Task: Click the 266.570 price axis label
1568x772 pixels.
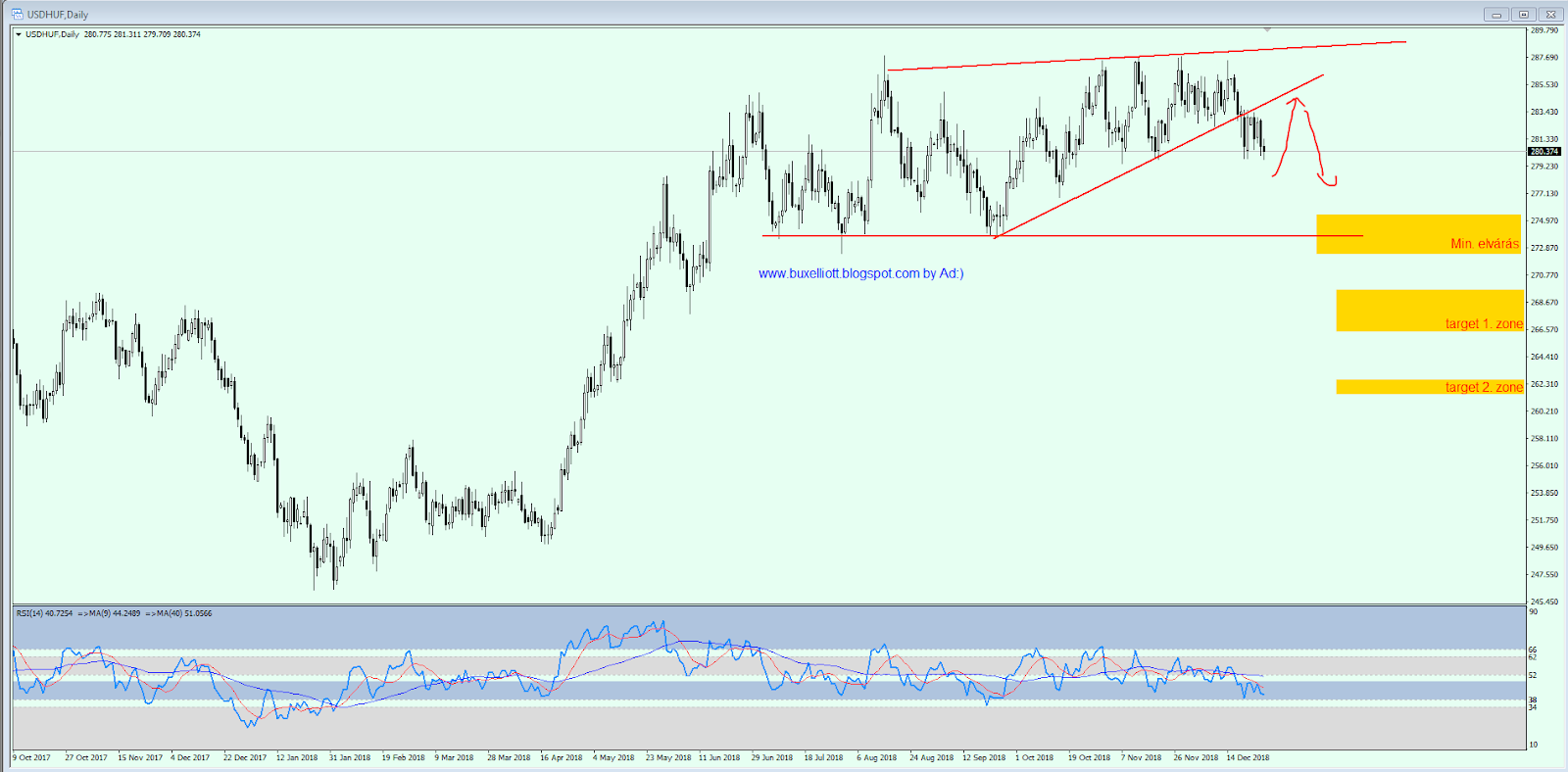Action: [1544, 330]
